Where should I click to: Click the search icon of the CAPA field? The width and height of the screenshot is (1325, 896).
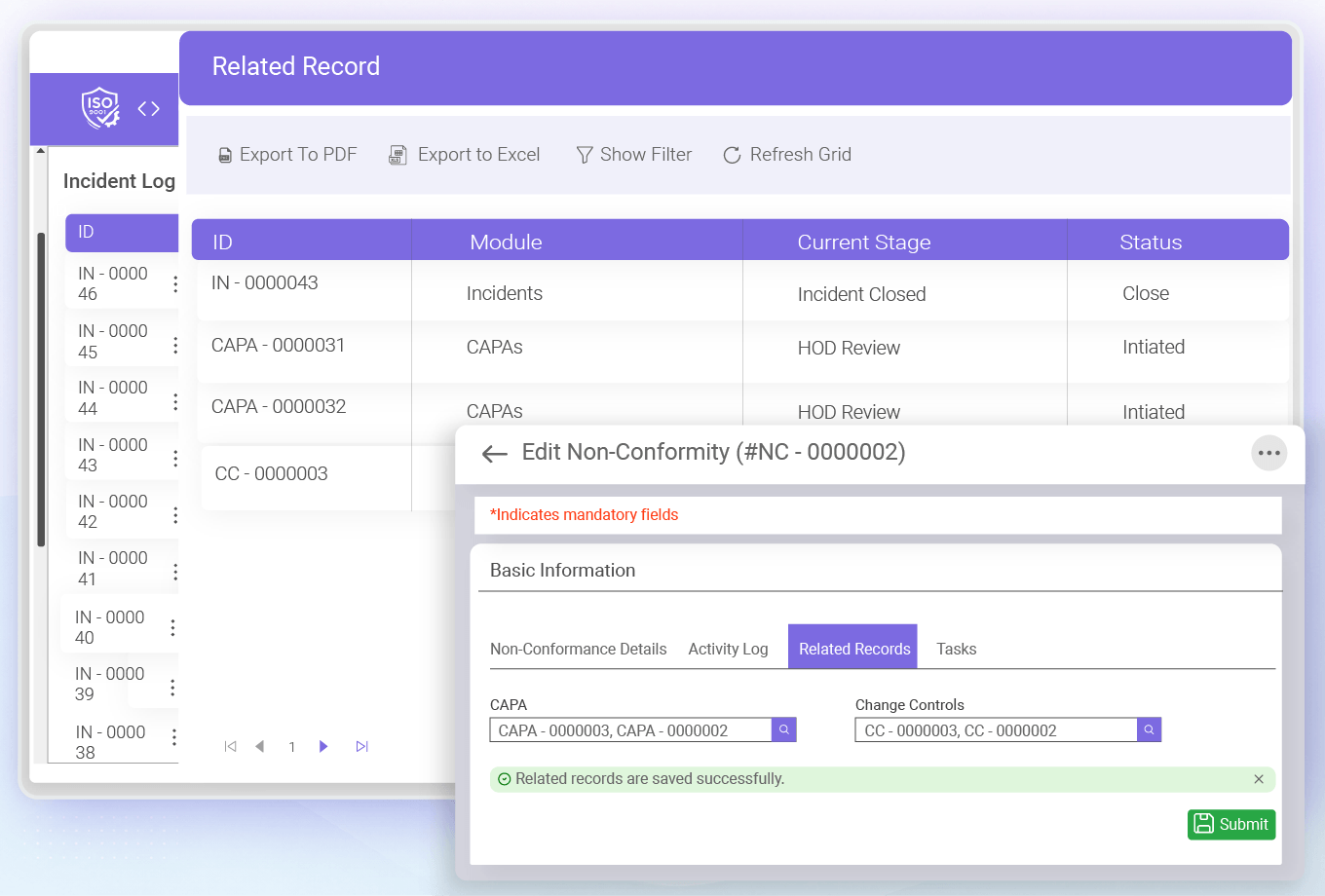pos(784,729)
